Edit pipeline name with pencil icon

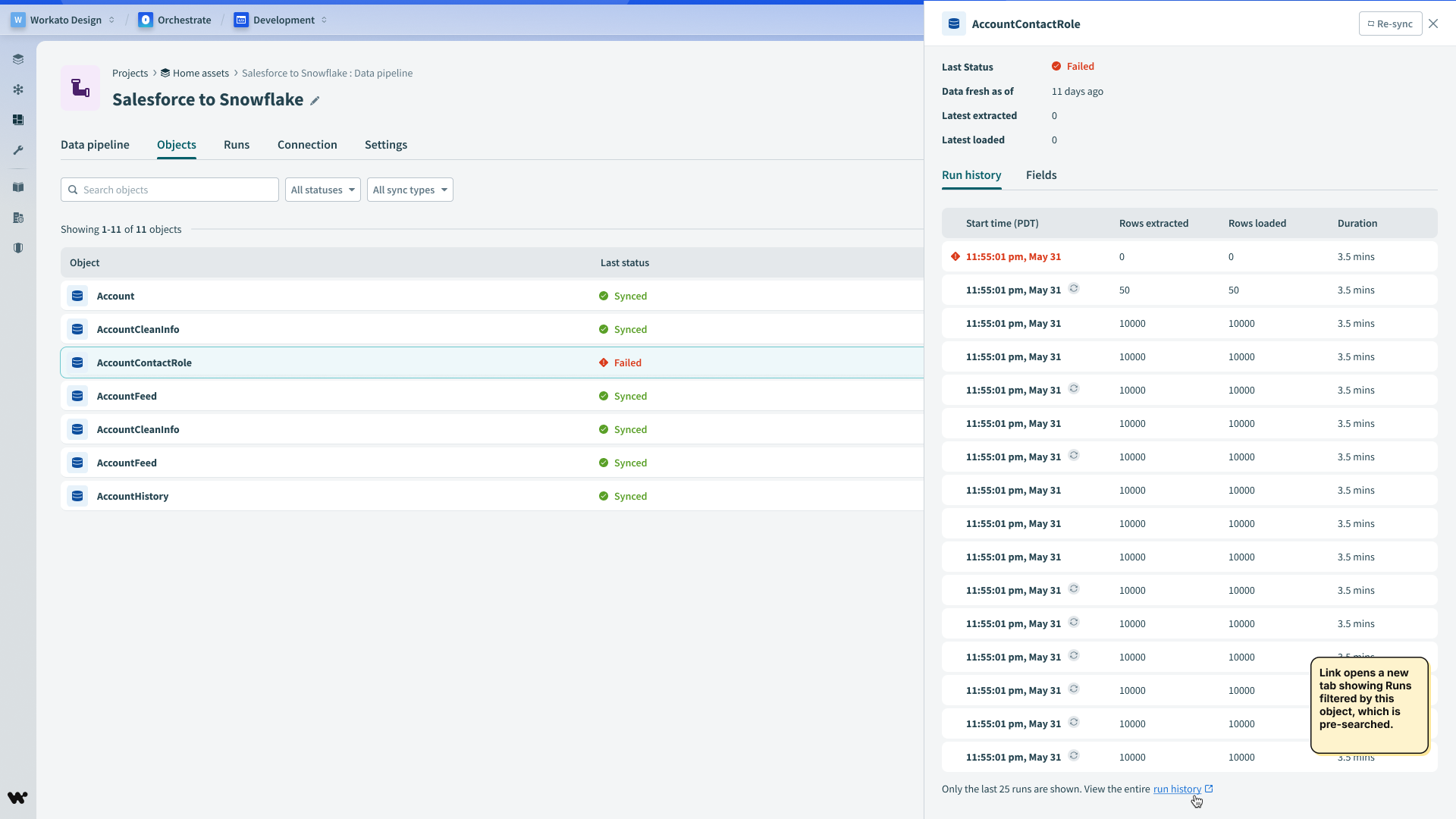pyautogui.click(x=315, y=101)
